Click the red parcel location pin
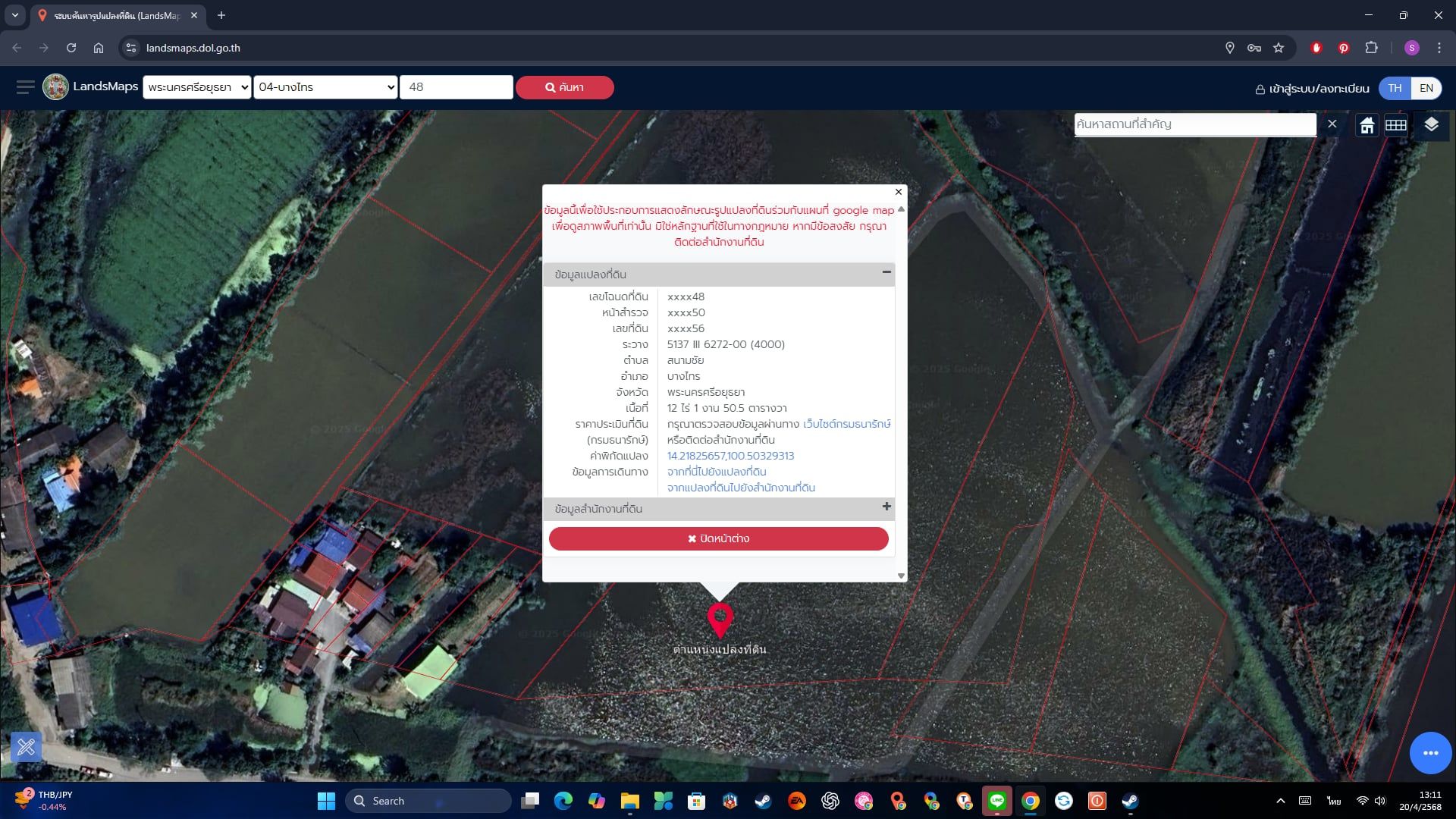This screenshot has height=819, width=1456. pyautogui.click(x=720, y=620)
